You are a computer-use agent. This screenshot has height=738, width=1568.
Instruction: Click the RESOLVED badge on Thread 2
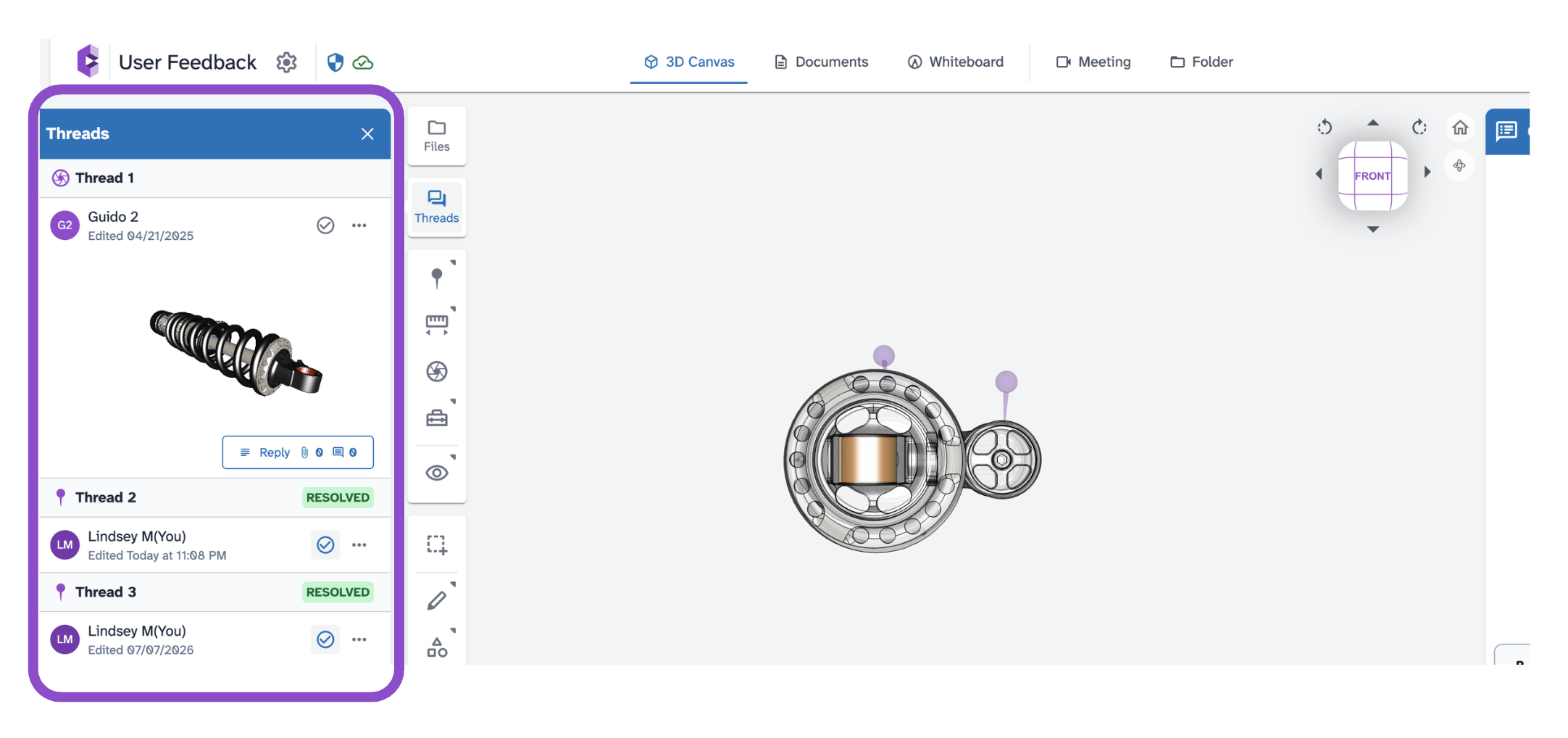338,497
